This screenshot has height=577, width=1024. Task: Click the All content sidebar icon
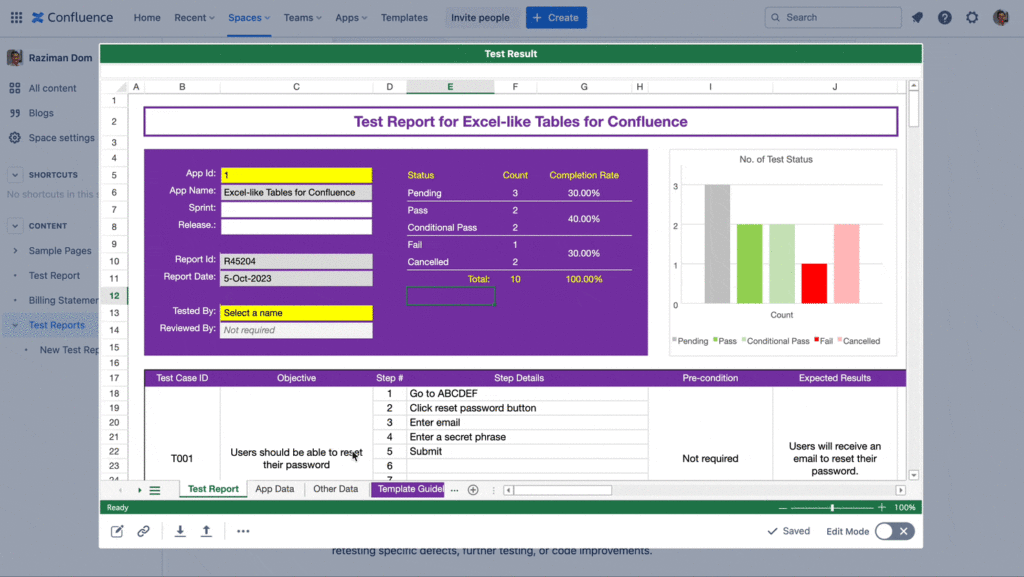[x=14, y=88]
